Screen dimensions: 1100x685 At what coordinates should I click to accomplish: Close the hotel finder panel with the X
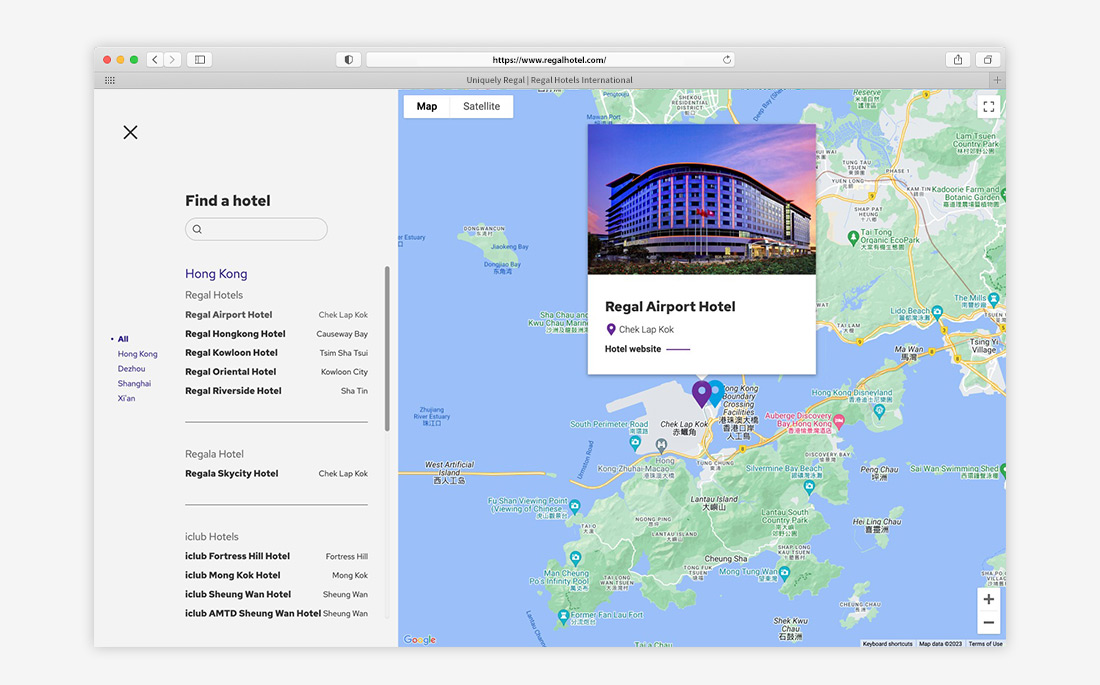(130, 132)
